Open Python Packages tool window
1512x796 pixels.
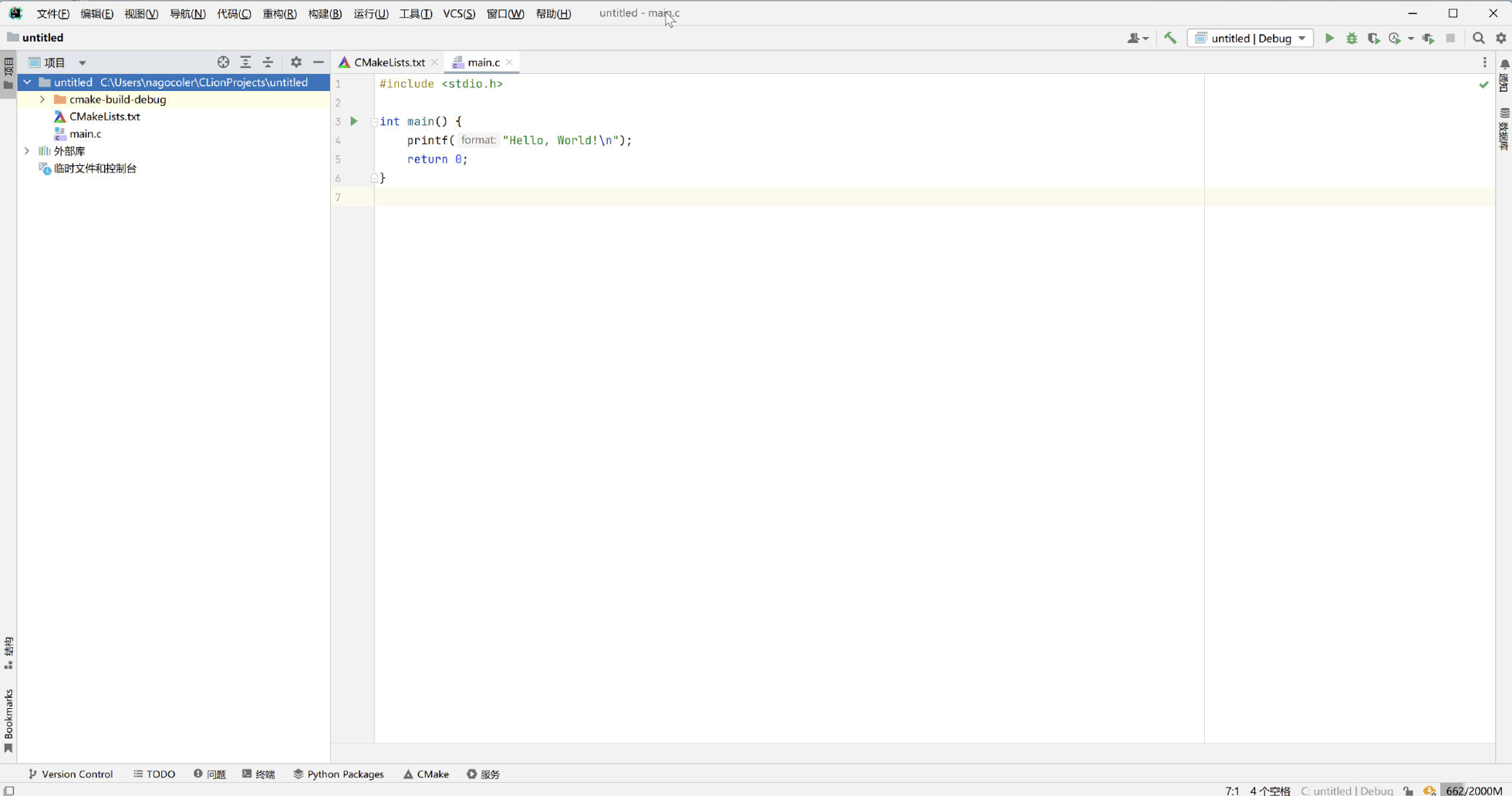[338, 774]
